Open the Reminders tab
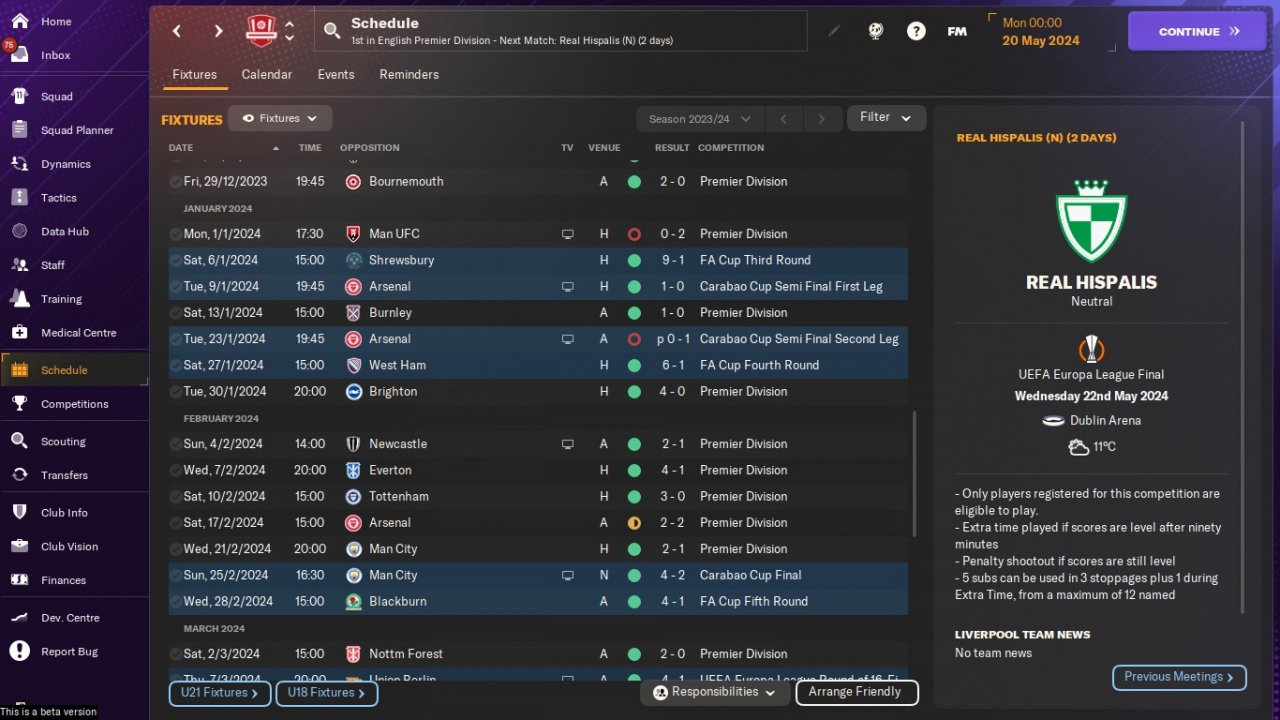The image size is (1280, 720). [409, 75]
